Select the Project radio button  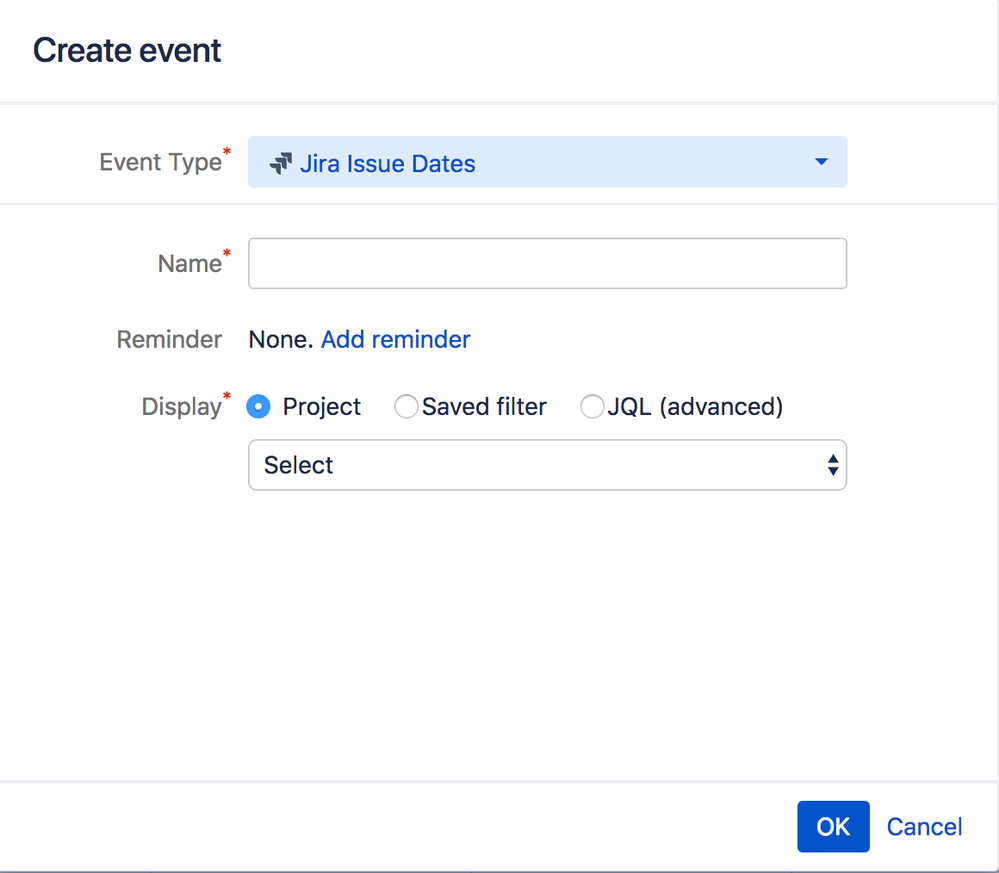click(x=258, y=407)
